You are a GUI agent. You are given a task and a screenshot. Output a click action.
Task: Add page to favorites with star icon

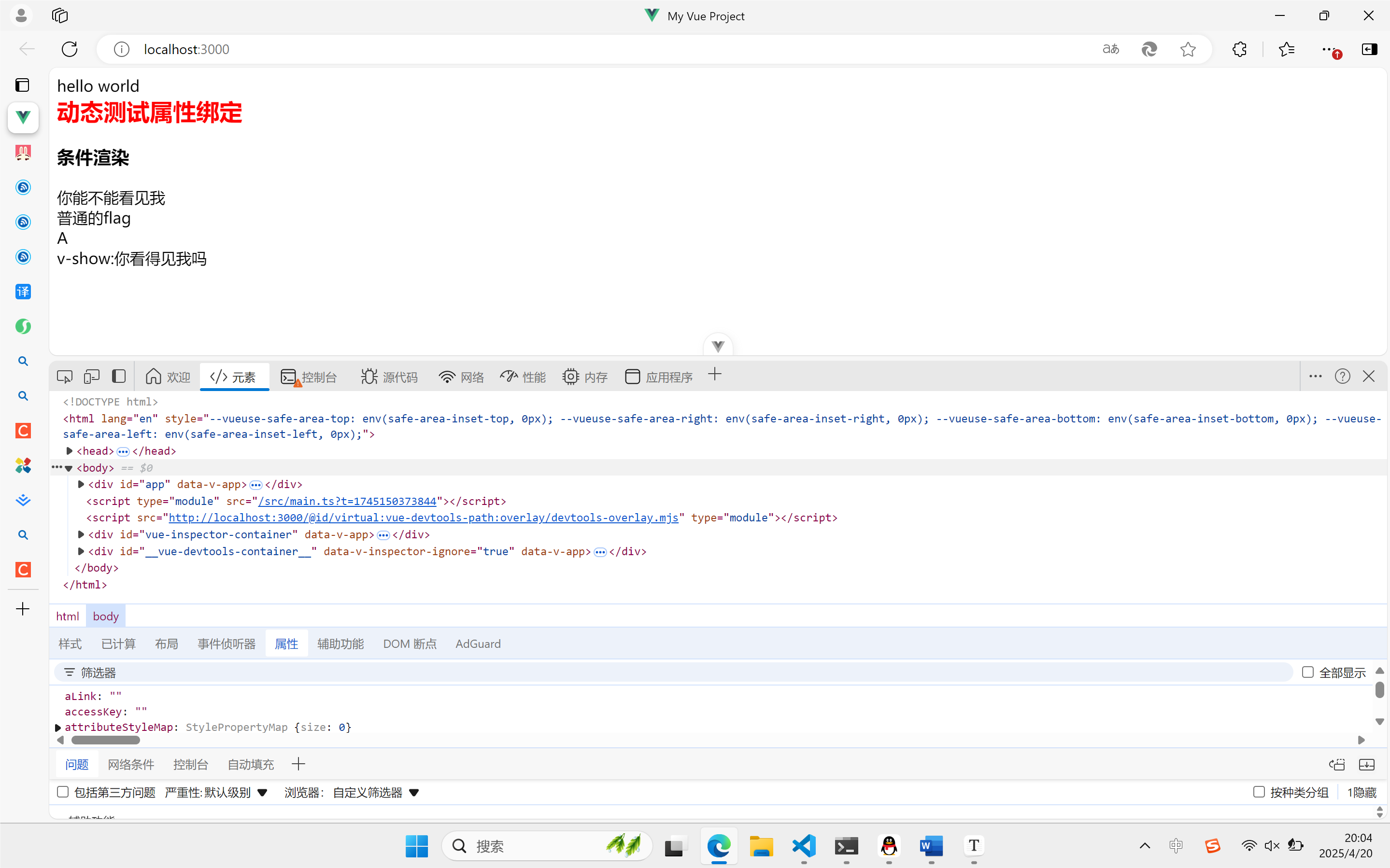click(1188, 49)
